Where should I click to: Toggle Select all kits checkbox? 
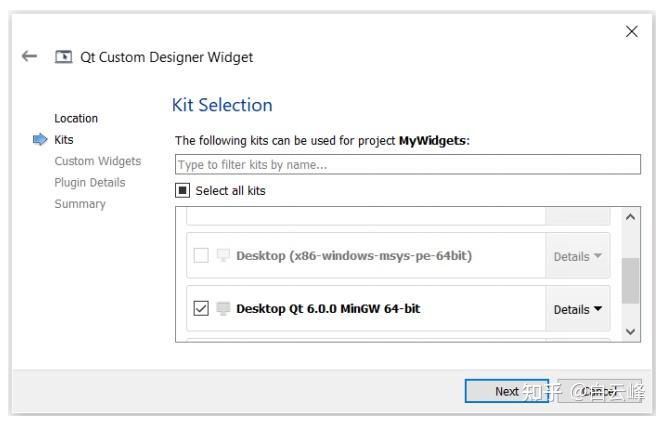tap(183, 190)
